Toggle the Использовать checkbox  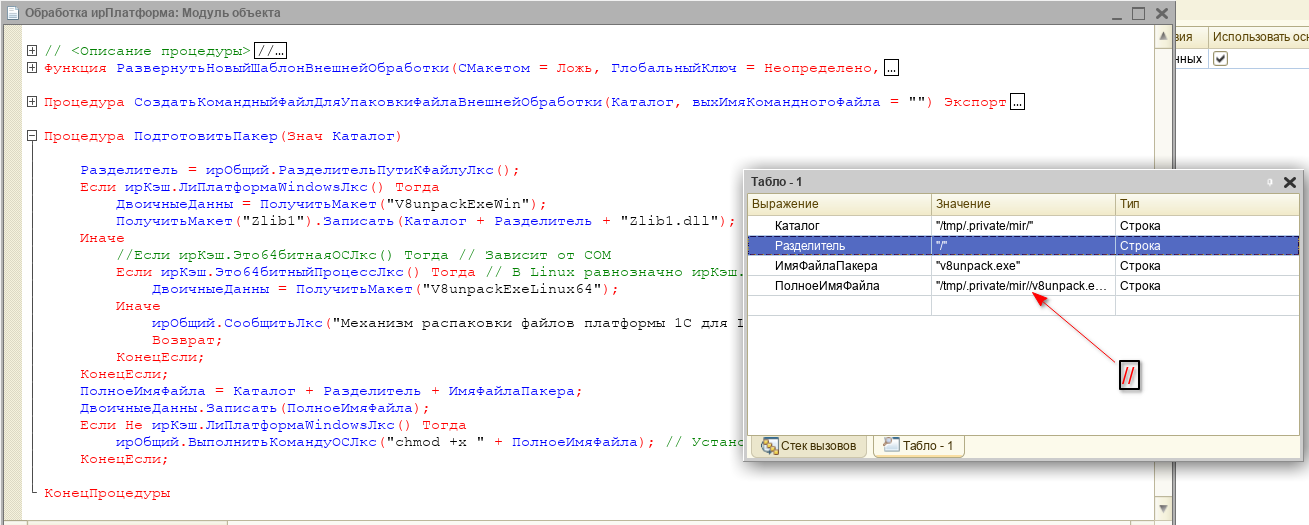1220,60
